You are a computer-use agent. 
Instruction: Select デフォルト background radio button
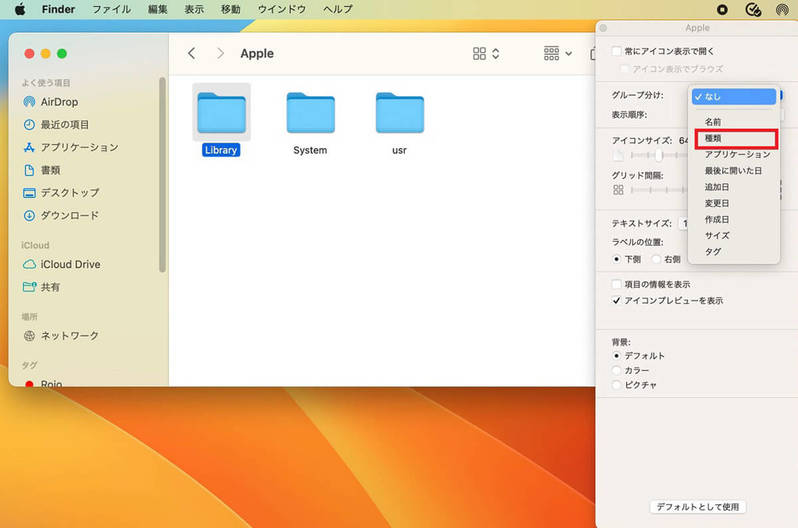pyautogui.click(x=616, y=355)
